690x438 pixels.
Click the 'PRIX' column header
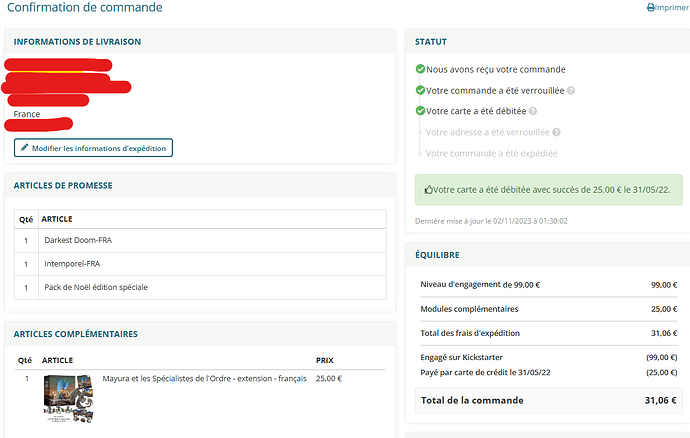point(325,361)
